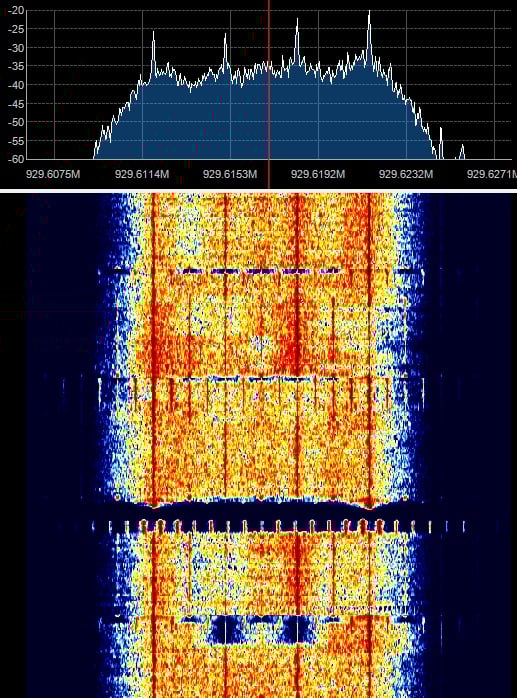The width and height of the screenshot is (517, 698).
Task: Click the 929.6232M frequency axis label
Action: [406, 174]
